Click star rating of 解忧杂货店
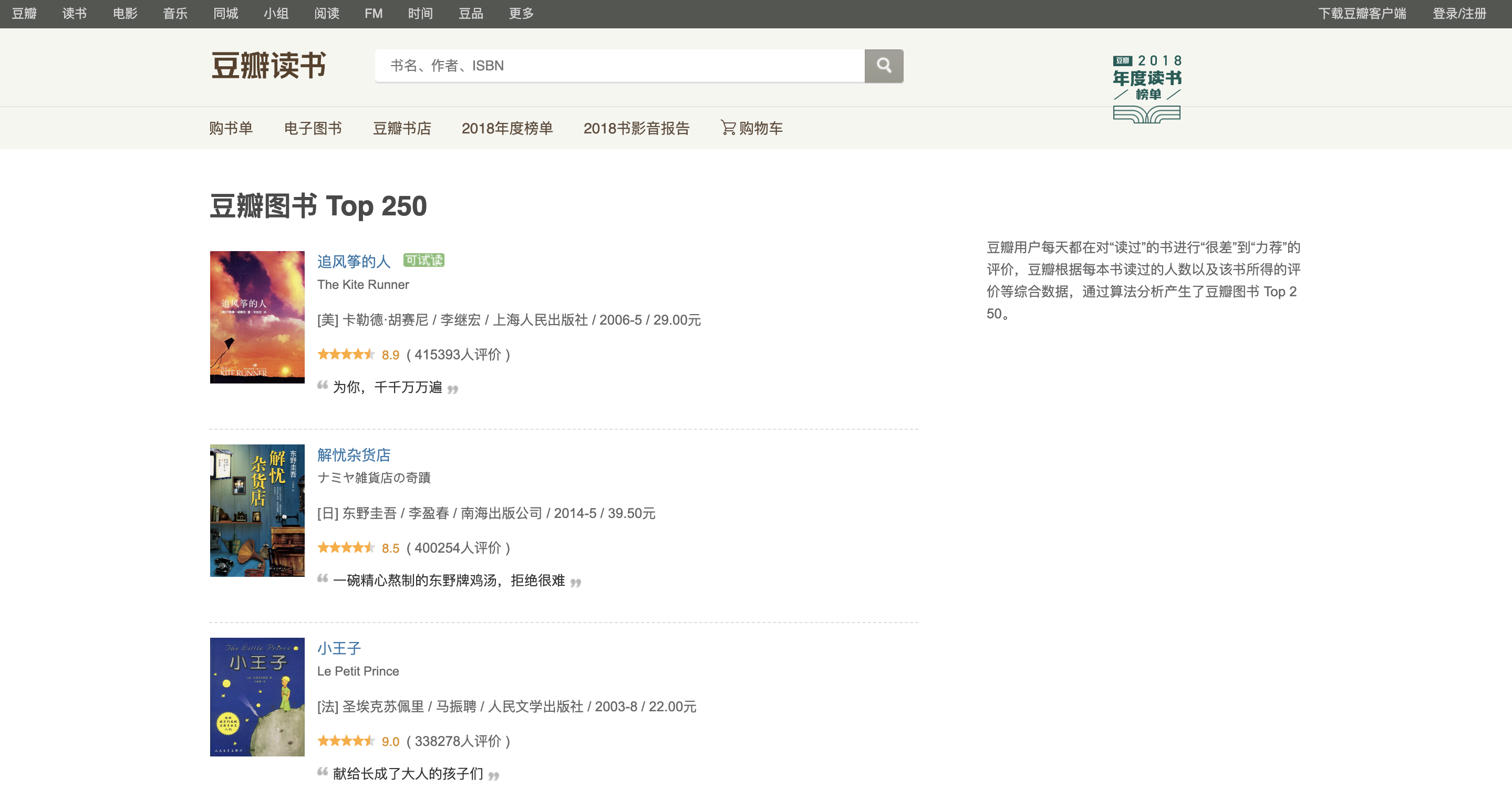 tap(346, 547)
